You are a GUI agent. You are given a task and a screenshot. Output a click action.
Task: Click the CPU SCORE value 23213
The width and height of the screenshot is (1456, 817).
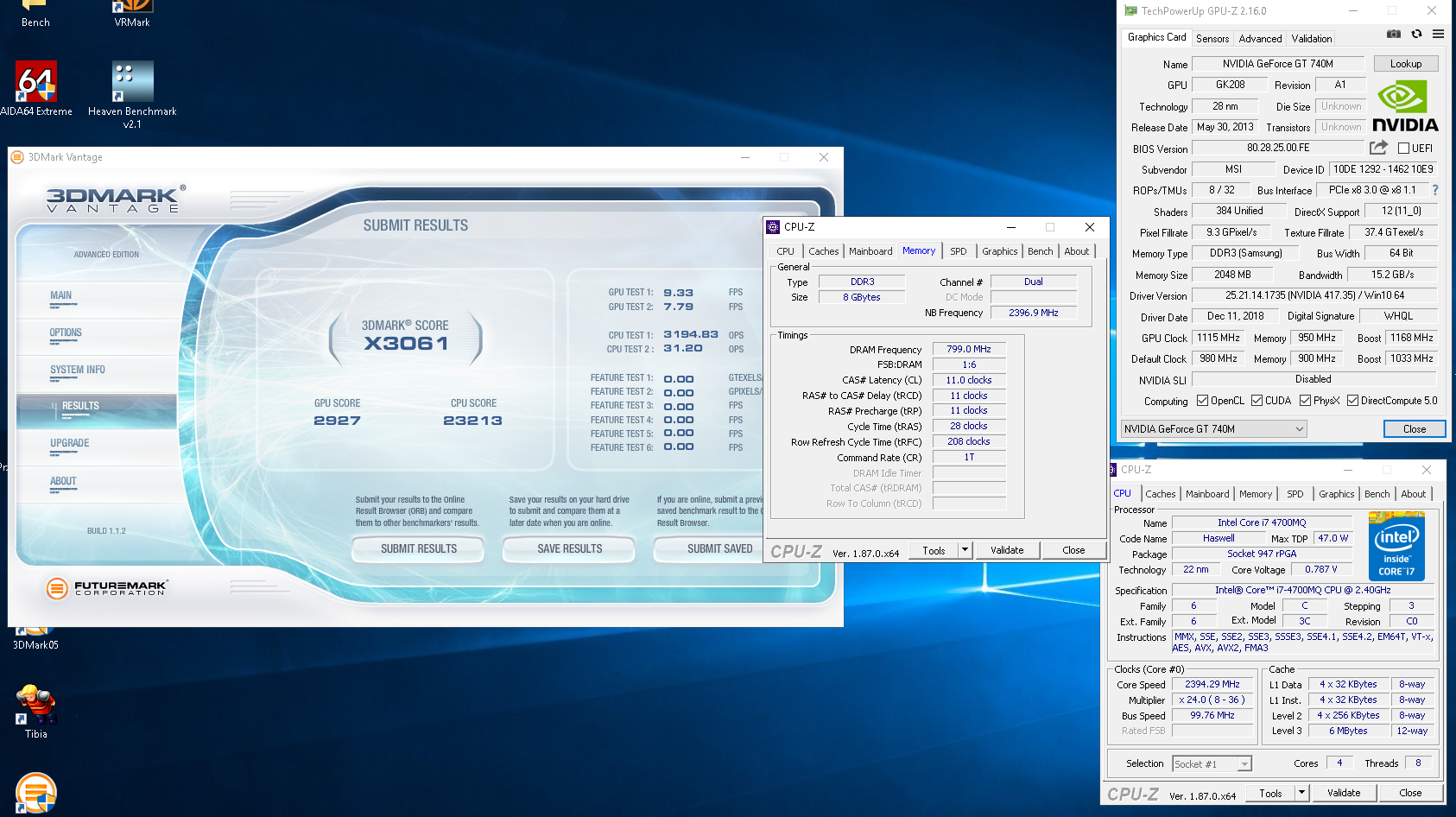coord(472,421)
